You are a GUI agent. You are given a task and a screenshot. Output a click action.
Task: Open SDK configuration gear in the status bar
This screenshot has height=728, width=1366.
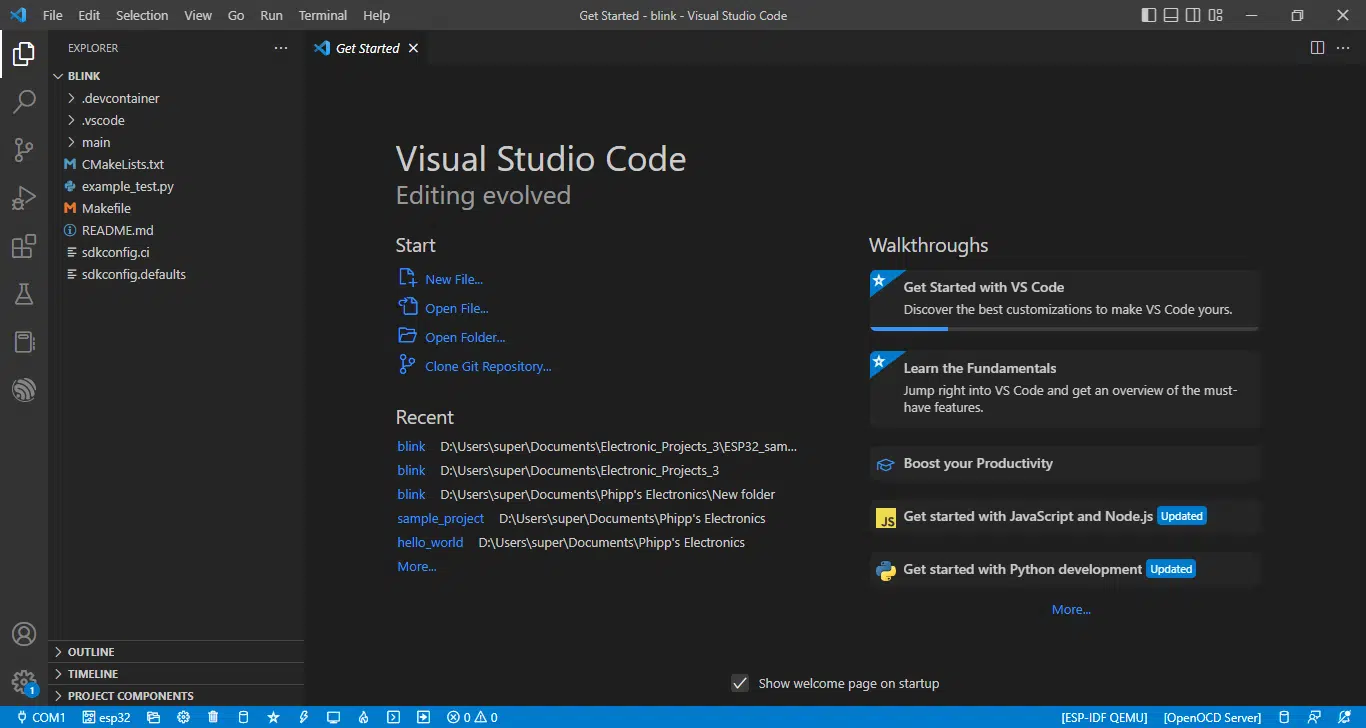click(184, 717)
